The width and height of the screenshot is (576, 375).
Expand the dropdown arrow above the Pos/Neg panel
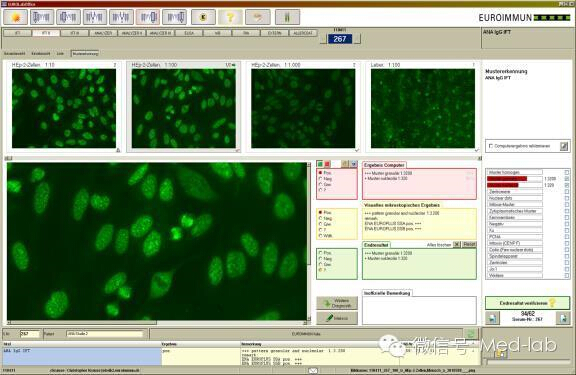click(353, 164)
